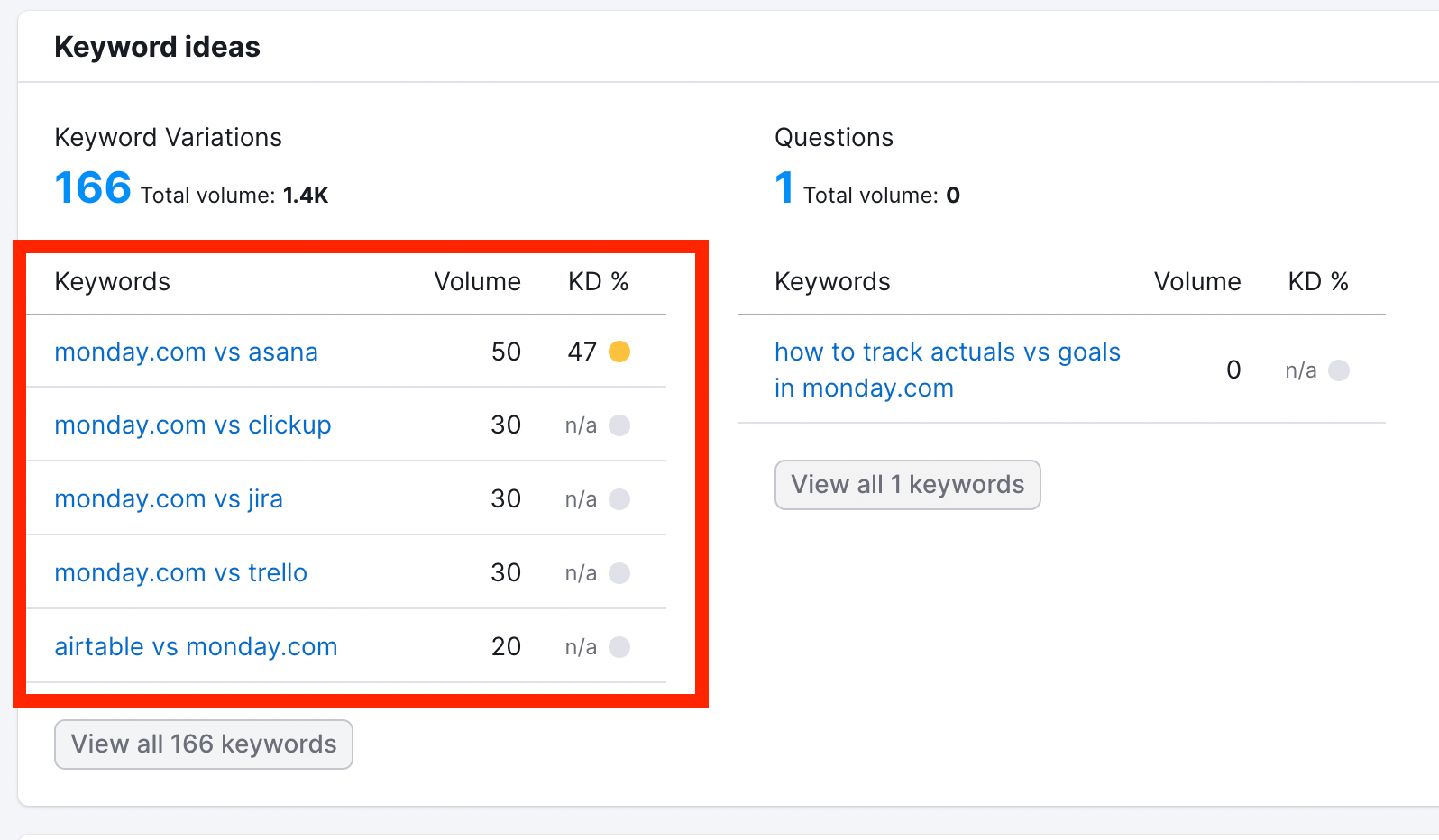The image size is (1439, 840).
Task: Click the Questions count of 1
Action: click(784, 188)
